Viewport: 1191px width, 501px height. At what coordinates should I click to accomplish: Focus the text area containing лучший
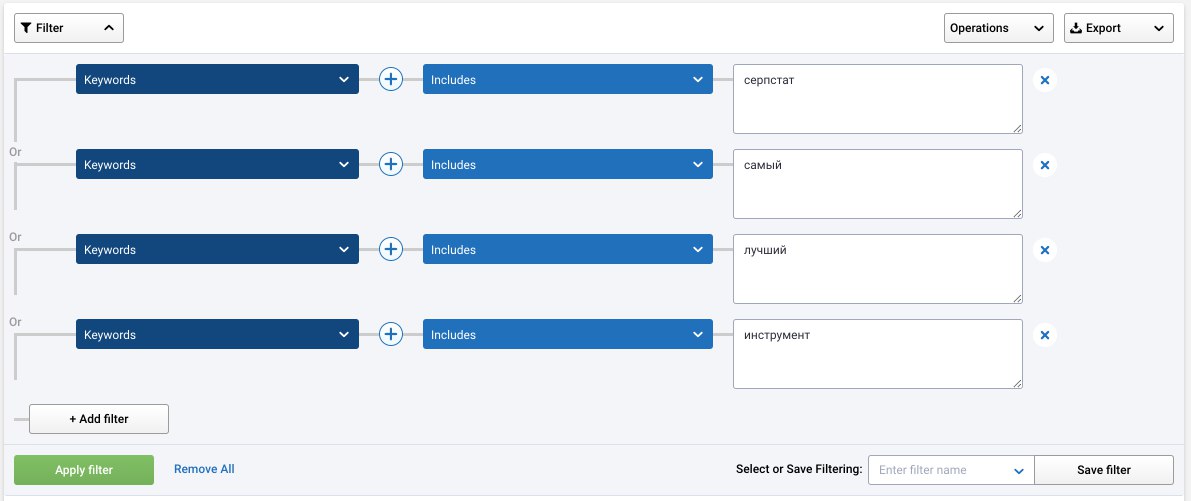tap(877, 269)
